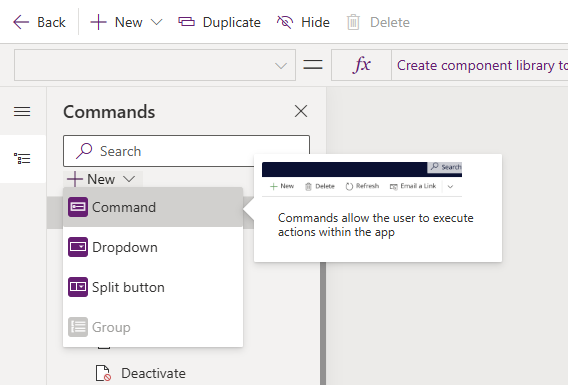The height and width of the screenshot is (385, 568).
Task: Click the tooltip text about Commands
Action: coord(376,225)
